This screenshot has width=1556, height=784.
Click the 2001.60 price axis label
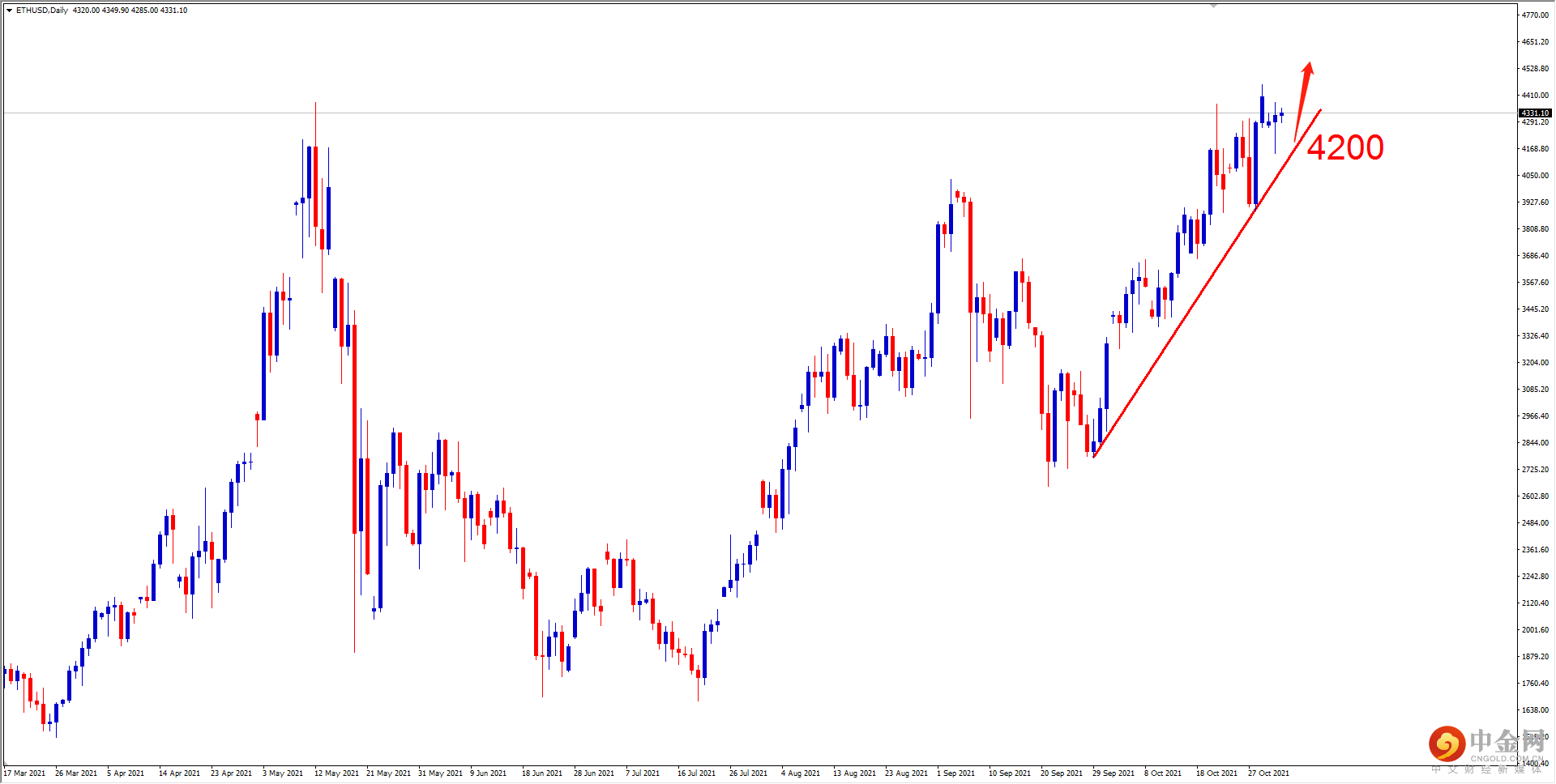(1535, 630)
